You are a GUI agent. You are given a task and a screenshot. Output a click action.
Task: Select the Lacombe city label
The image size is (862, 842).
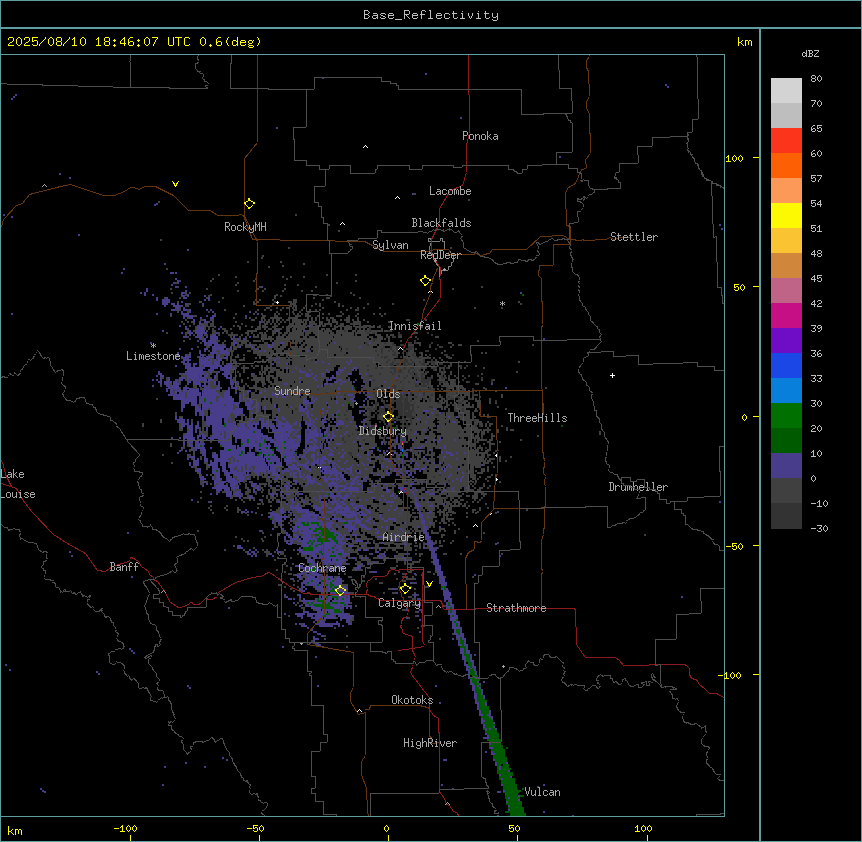pyautogui.click(x=450, y=191)
